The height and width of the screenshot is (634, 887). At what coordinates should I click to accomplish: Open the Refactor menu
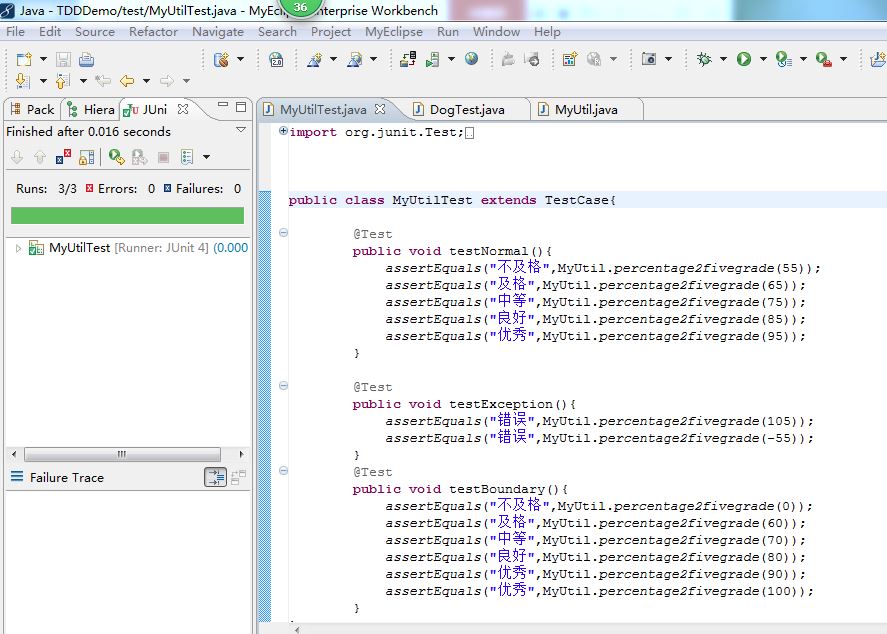click(153, 32)
